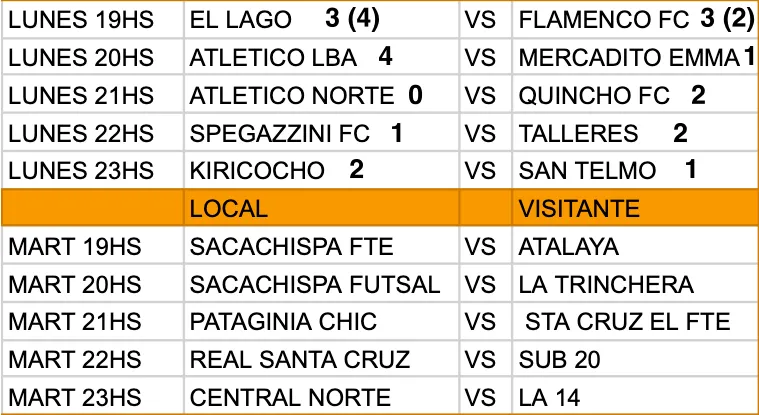Click the REAL SANTA CRUZ cell
This screenshot has width=759, height=415.
click(x=320, y=359)
